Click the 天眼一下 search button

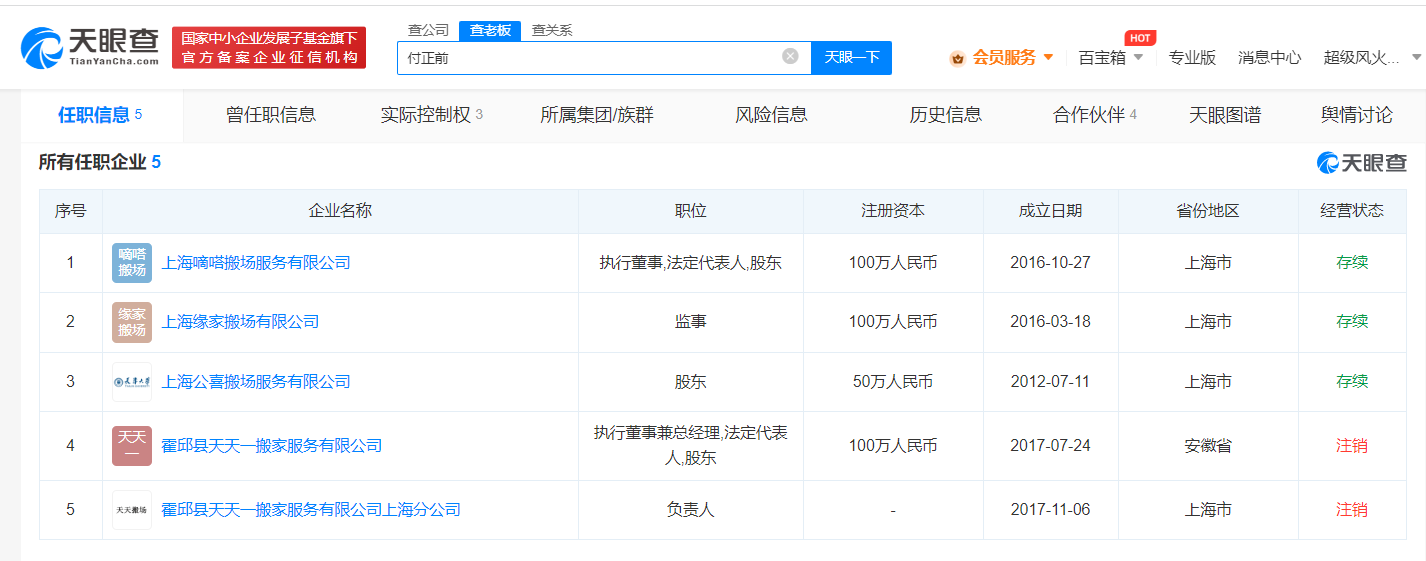coord(851,57)
